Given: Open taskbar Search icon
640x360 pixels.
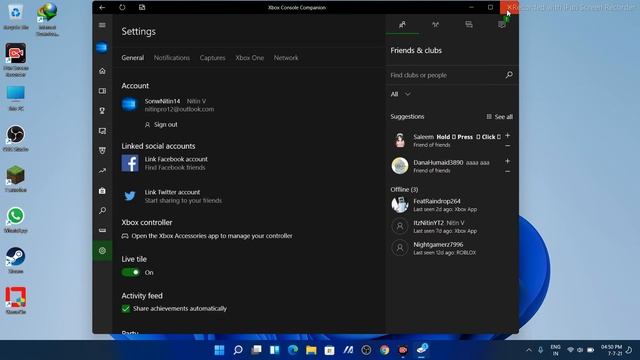Looking at the screenshot, I should pos(238,350).
